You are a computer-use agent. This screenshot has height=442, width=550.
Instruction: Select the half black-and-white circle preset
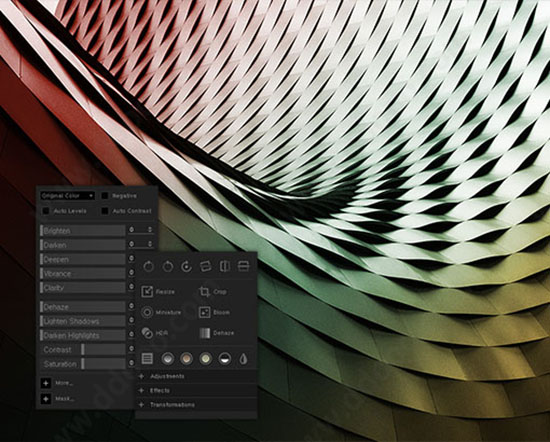(x=224, y=359)
